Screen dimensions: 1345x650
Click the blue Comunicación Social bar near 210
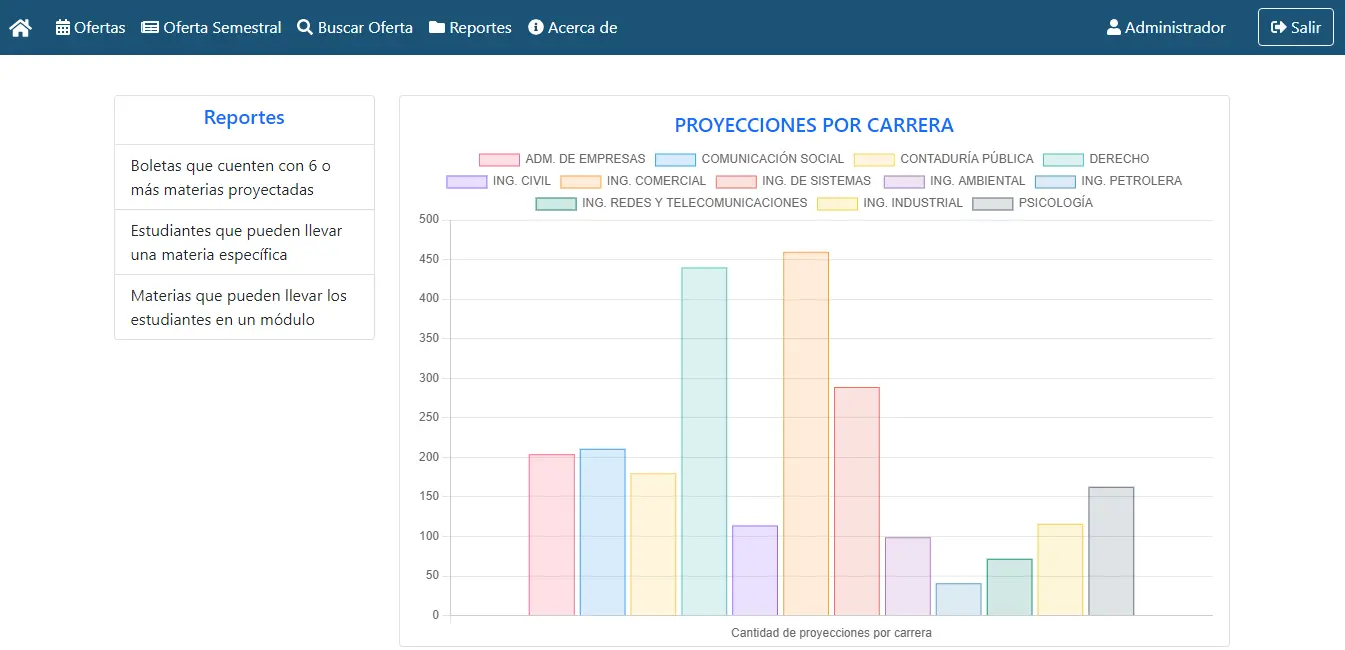tap(602, 532)
